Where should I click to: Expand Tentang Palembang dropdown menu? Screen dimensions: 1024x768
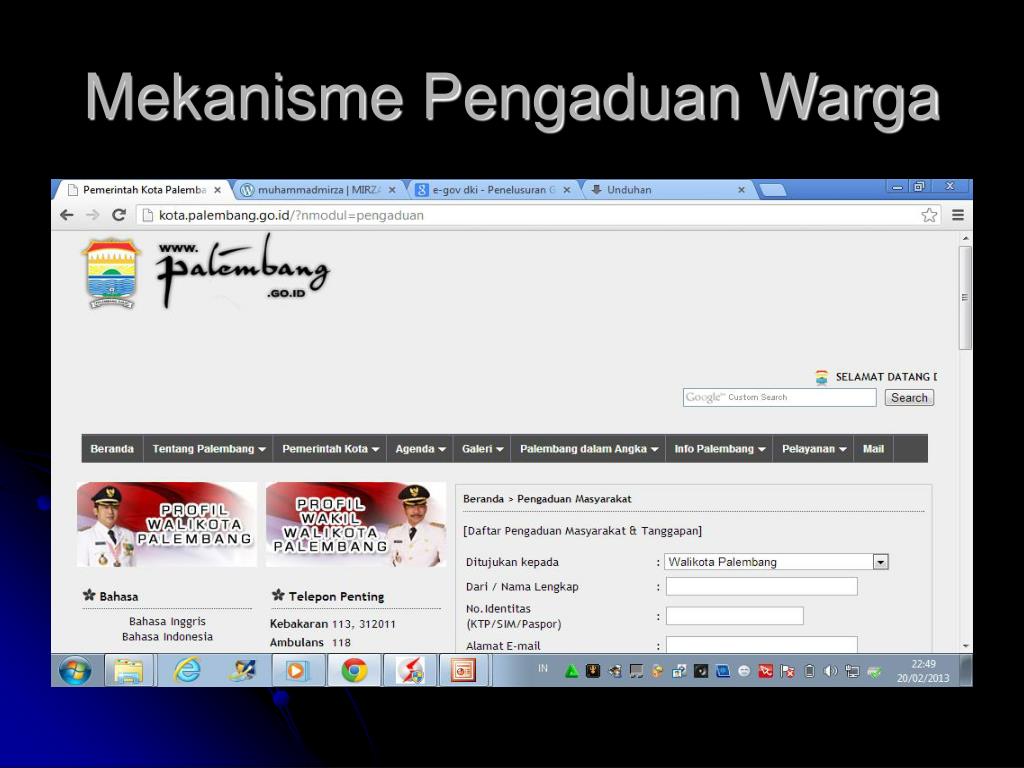(209, 449)
